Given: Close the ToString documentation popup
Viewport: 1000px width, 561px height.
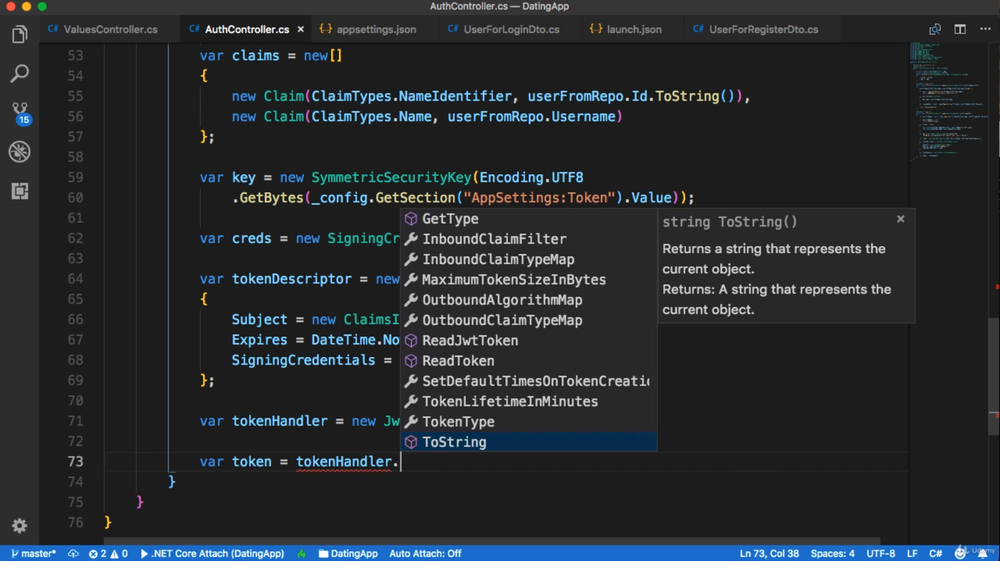Looking at the screenshot, I should click(901, 219).
